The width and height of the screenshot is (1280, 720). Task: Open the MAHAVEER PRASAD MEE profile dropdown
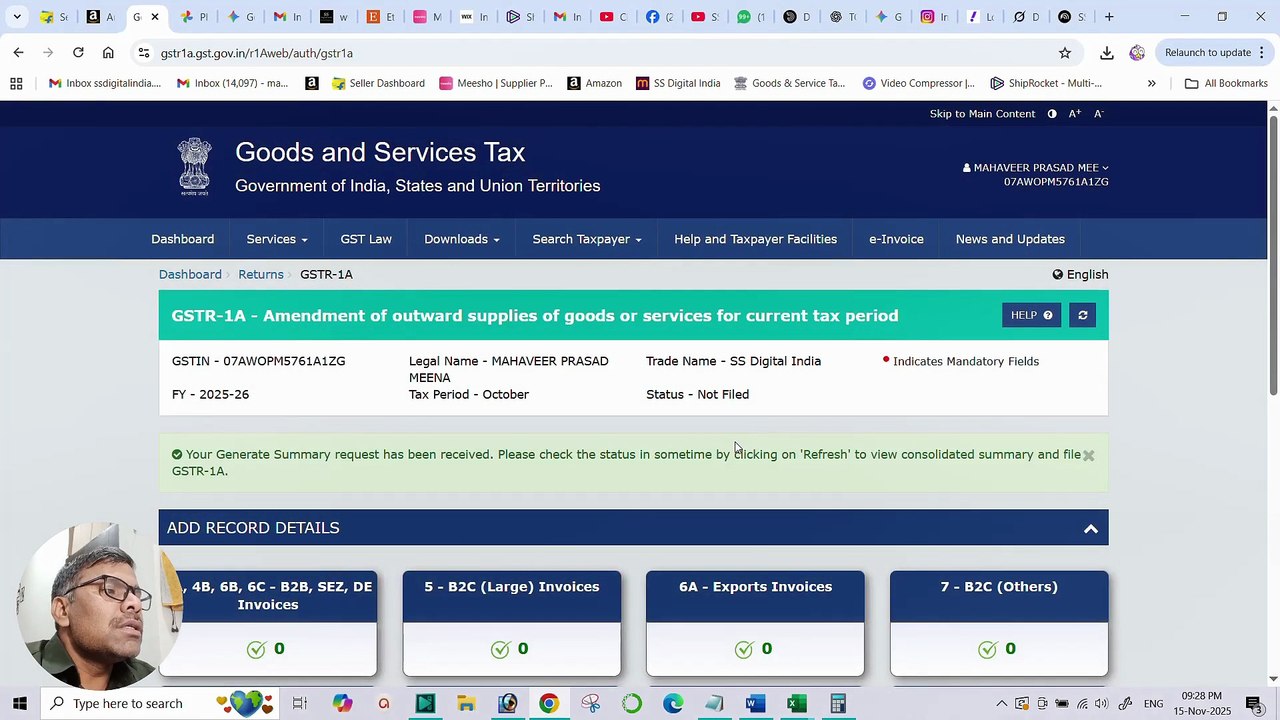(x=1036, y=167)
